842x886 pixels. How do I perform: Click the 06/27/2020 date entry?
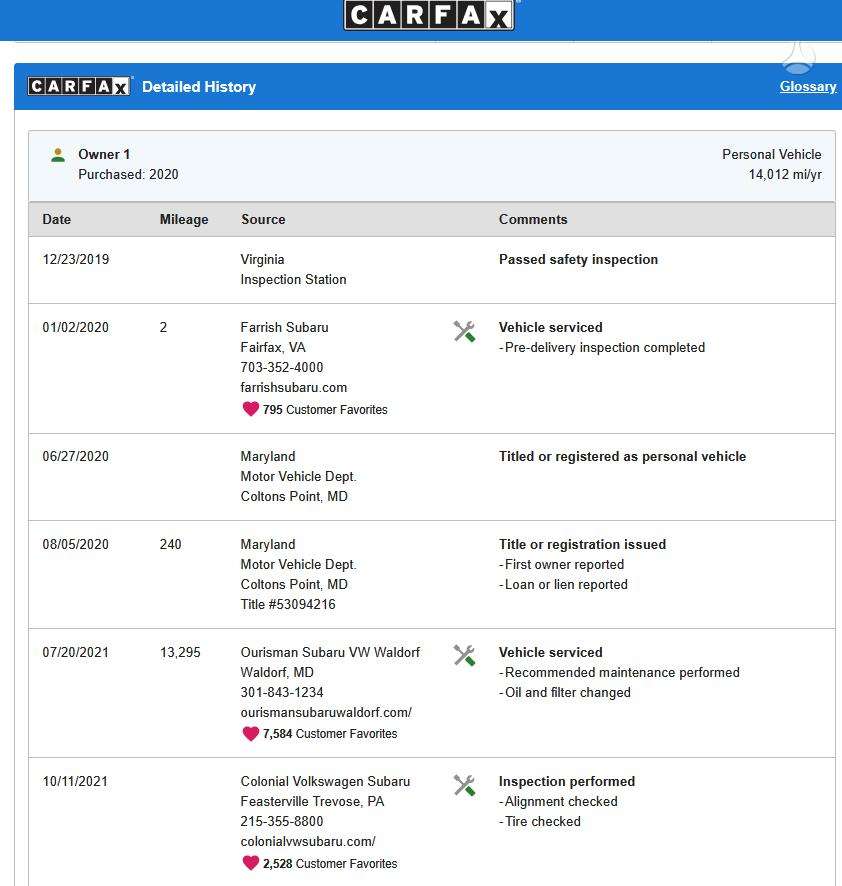[76, 456]
